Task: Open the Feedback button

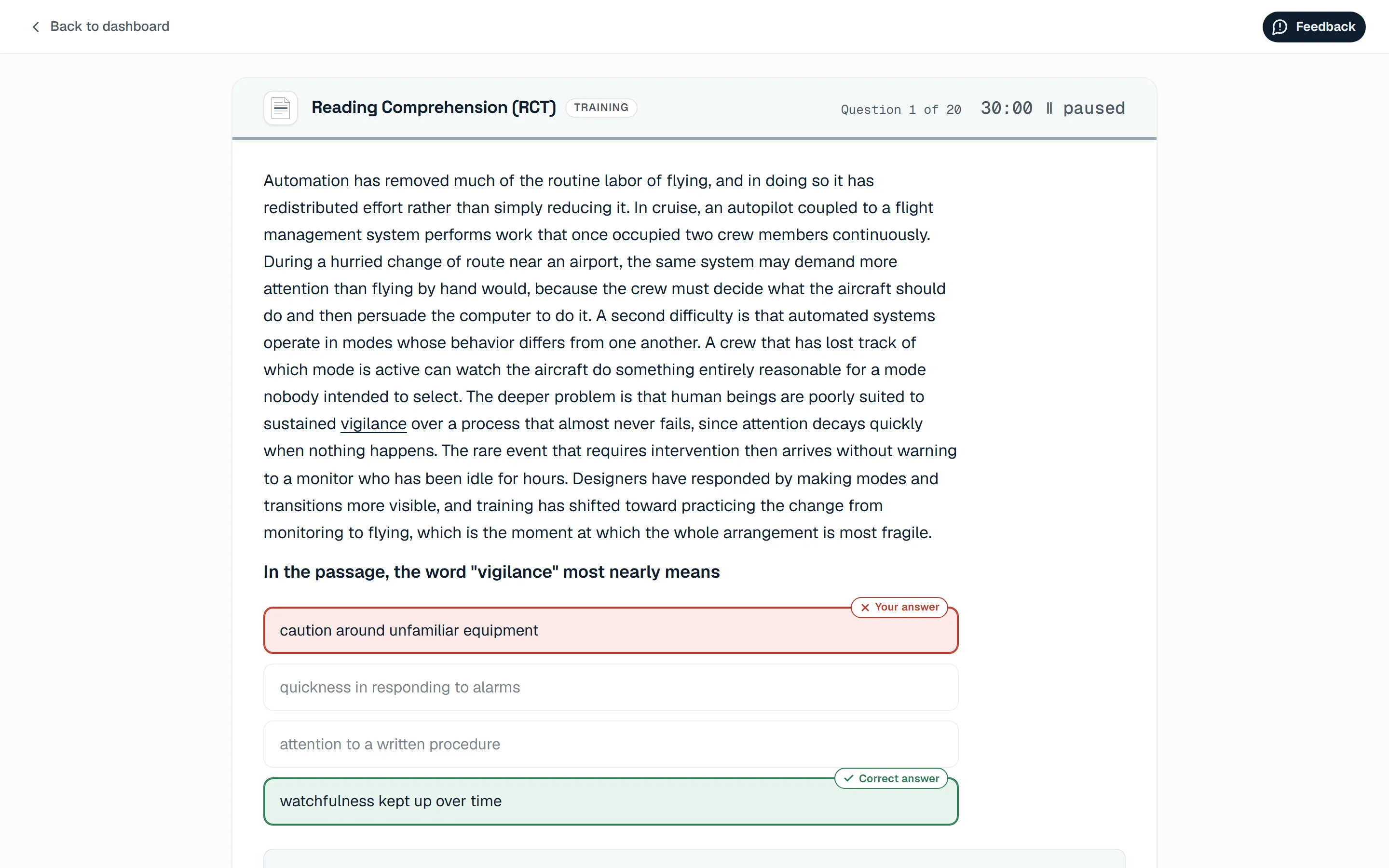Action: 1313,27
